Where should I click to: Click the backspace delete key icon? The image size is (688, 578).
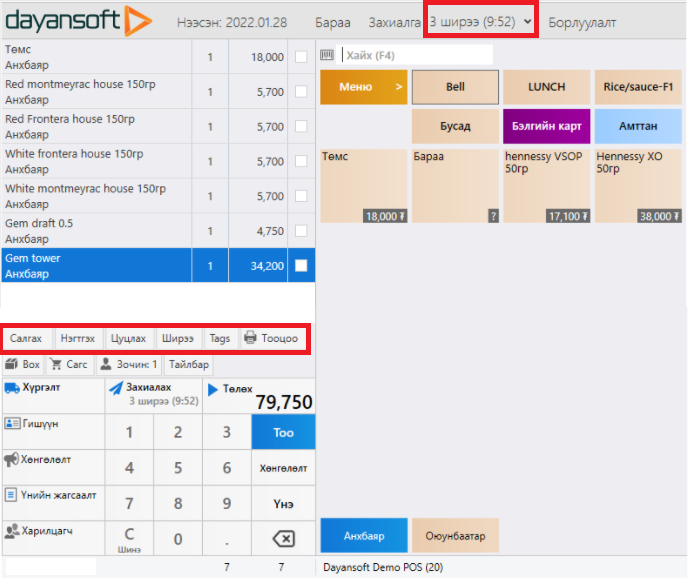[283, 539]
